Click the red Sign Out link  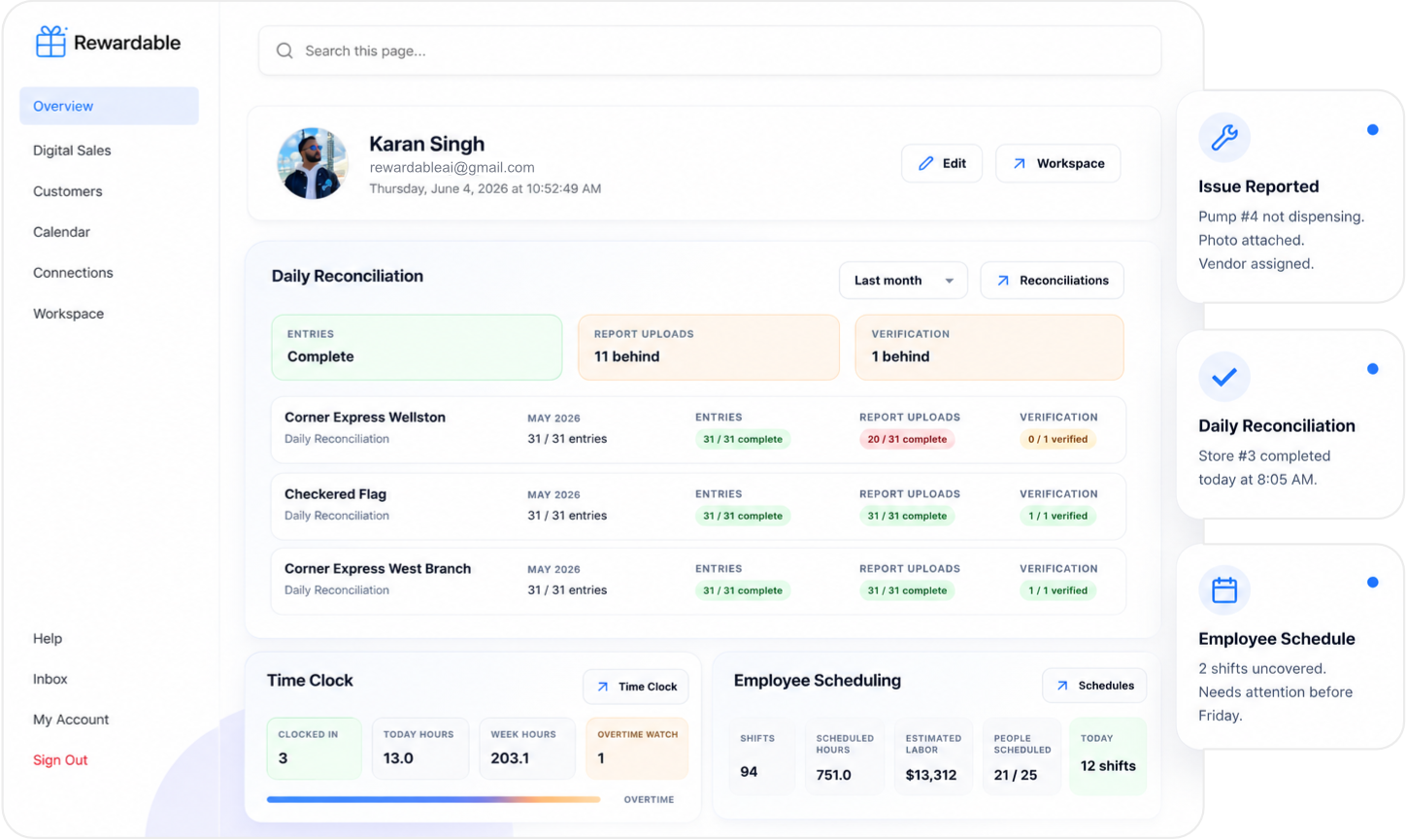pos(60,760)
